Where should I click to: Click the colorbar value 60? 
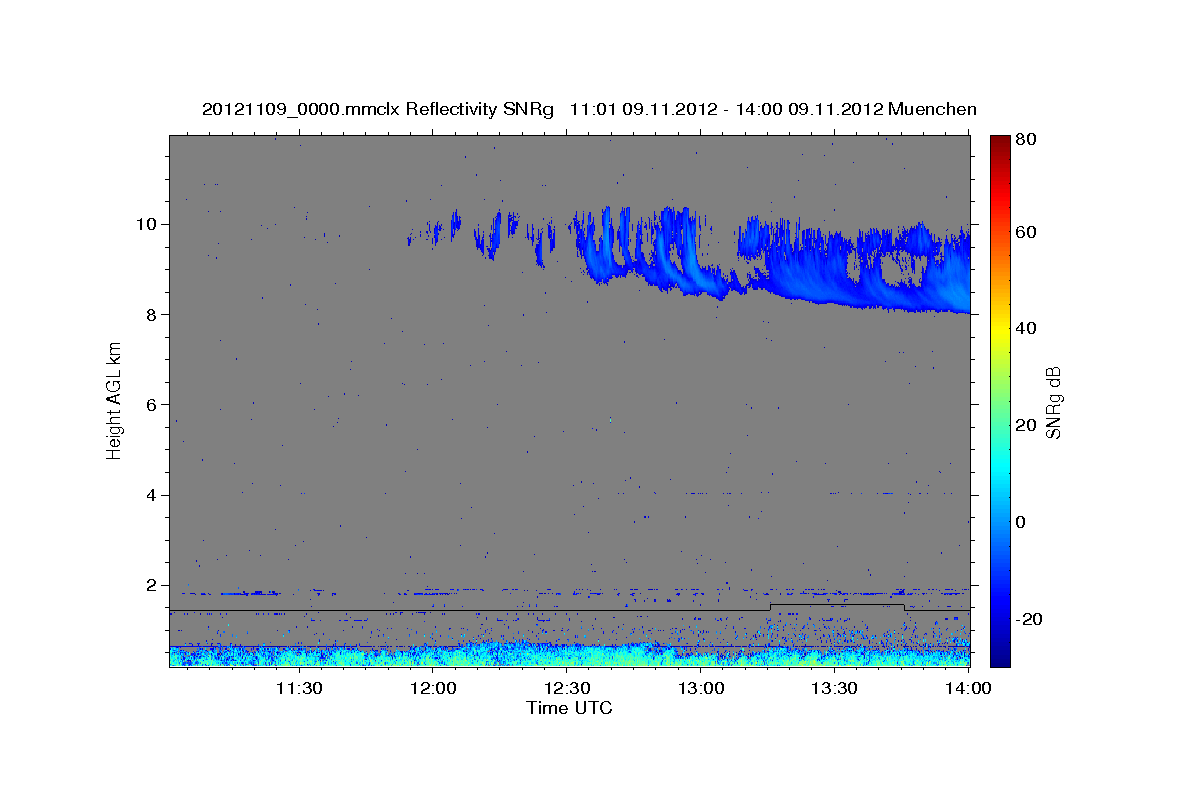click(x=1027, y=233)
